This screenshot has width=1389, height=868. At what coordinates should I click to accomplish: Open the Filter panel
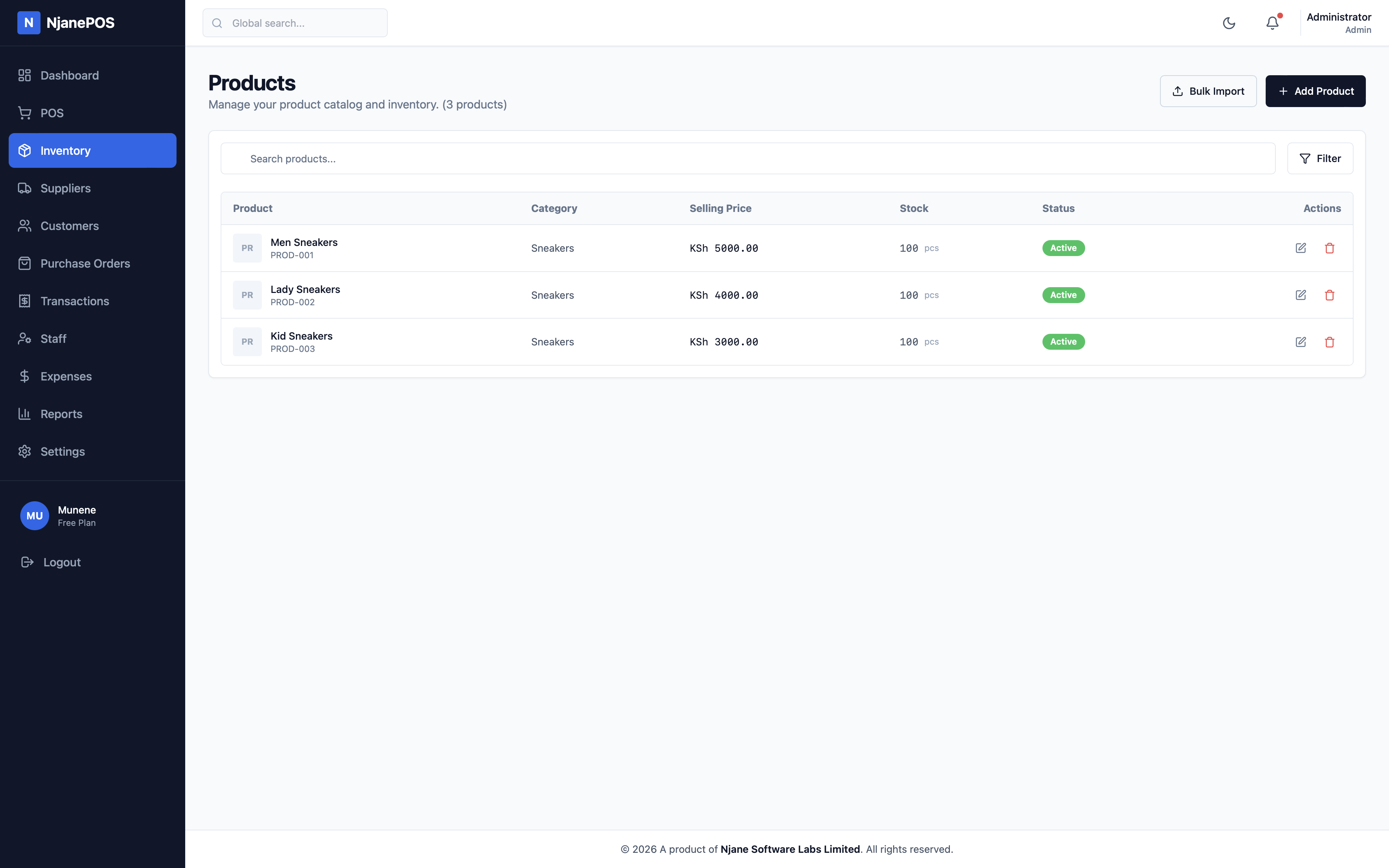[1320, 158]
